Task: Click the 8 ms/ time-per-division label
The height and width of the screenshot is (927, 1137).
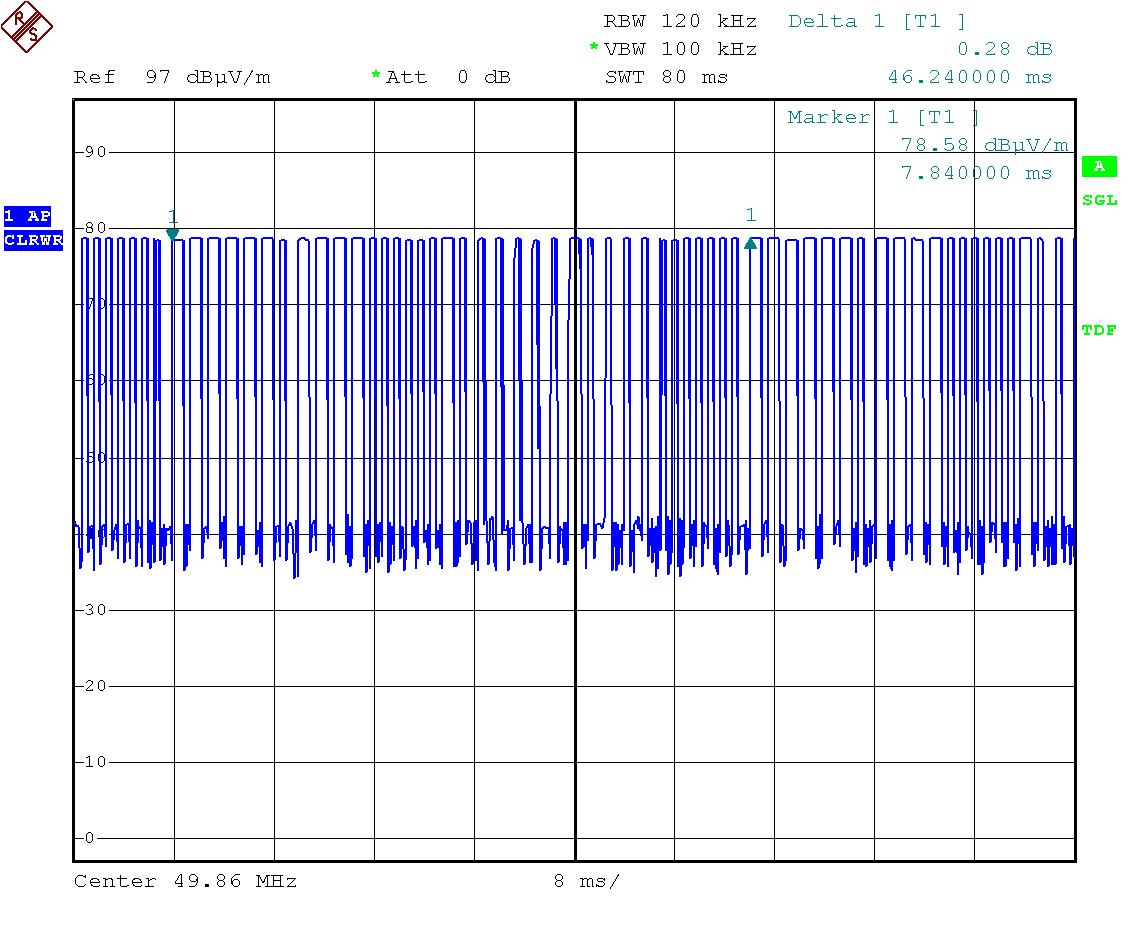Action: tap(586, 881)
